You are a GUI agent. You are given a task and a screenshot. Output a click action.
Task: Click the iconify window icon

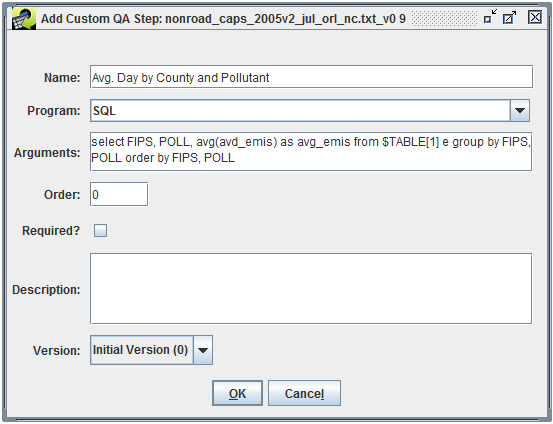pos(490,17)
